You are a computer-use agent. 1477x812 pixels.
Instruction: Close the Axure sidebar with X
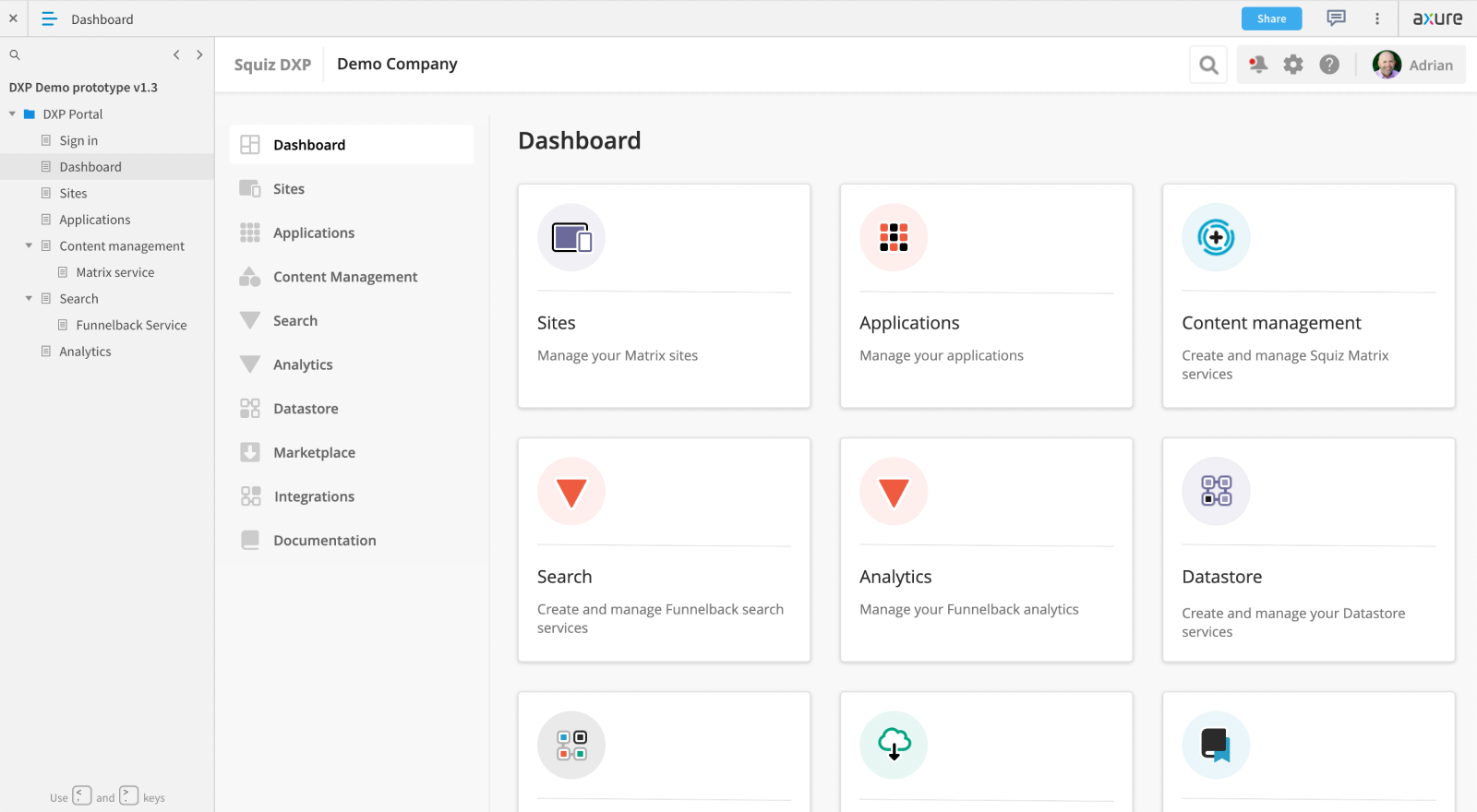pos(13,18)
